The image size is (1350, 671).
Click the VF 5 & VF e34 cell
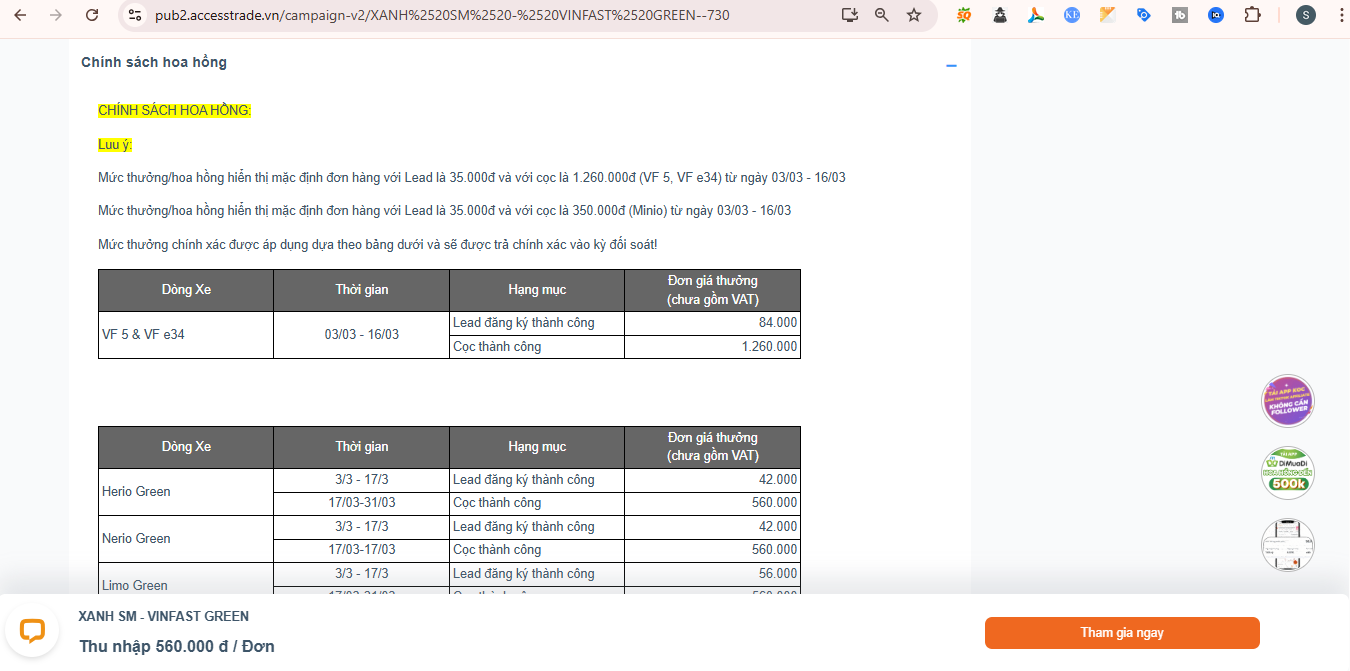click(x=186, y=335)
